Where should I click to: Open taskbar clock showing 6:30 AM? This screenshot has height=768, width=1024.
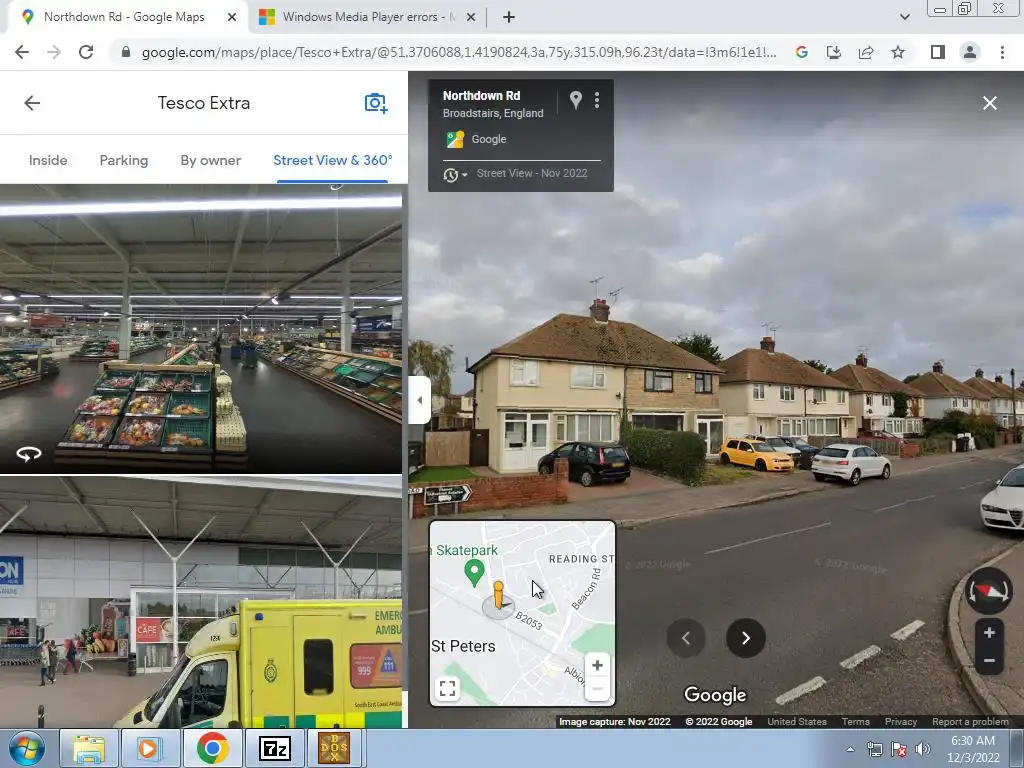tap(973, 749)
